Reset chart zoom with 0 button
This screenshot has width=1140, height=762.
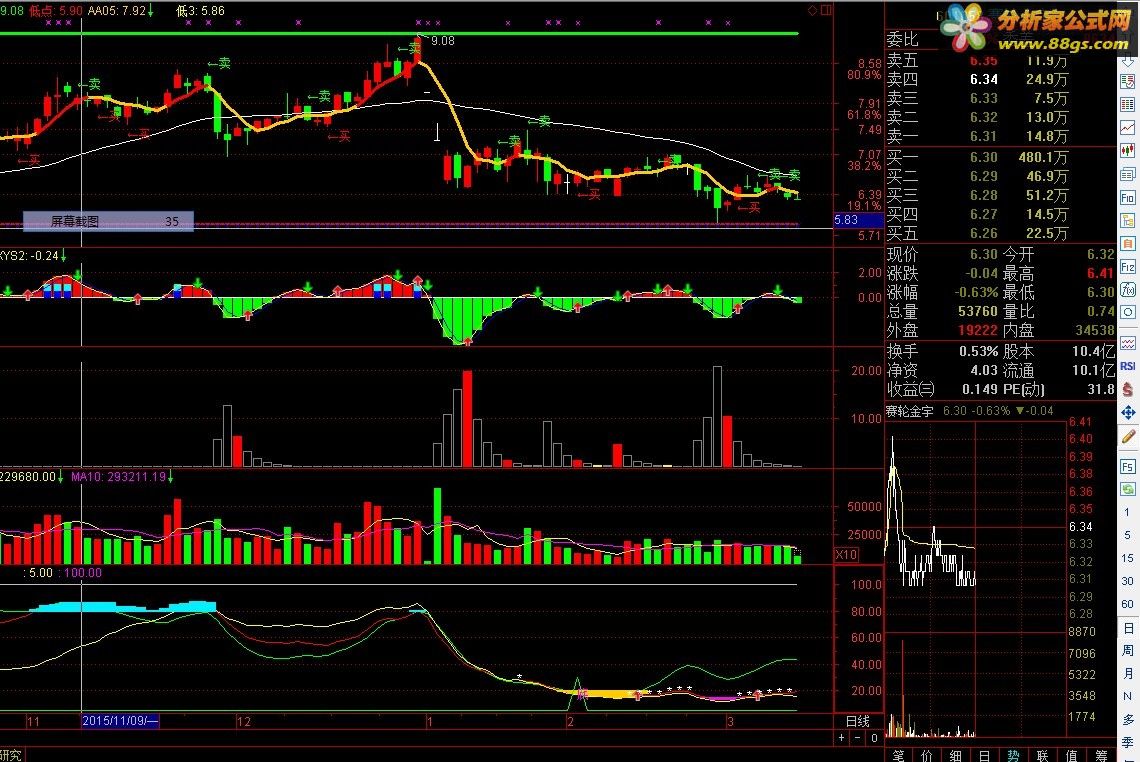click(x=874, y=738)
